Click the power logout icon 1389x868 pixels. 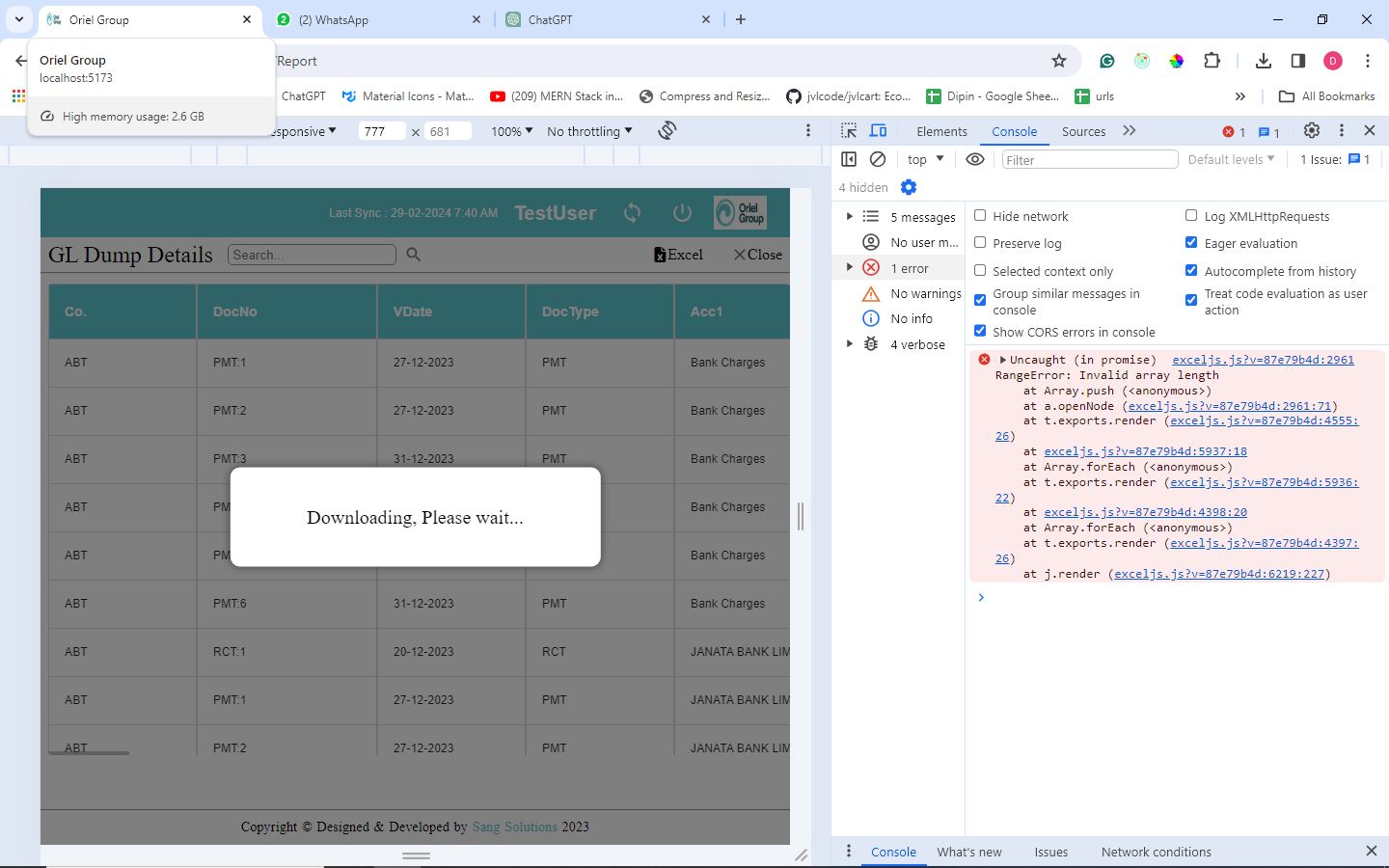(x=682, y=213)
